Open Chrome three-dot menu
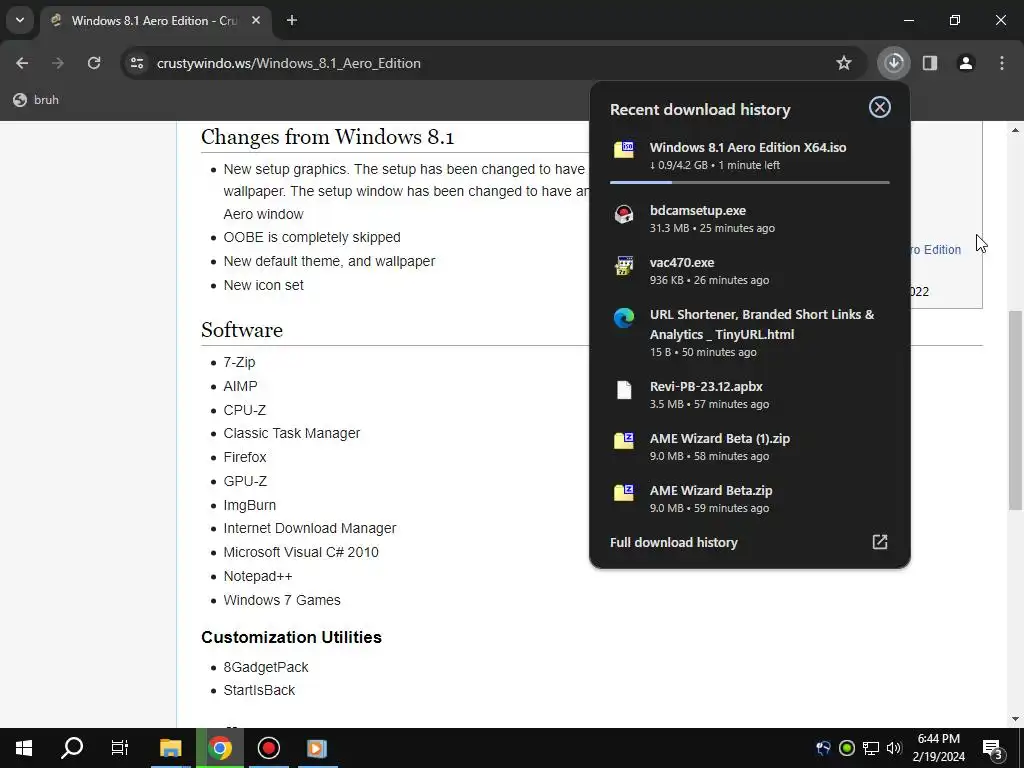 [1002, 63]
